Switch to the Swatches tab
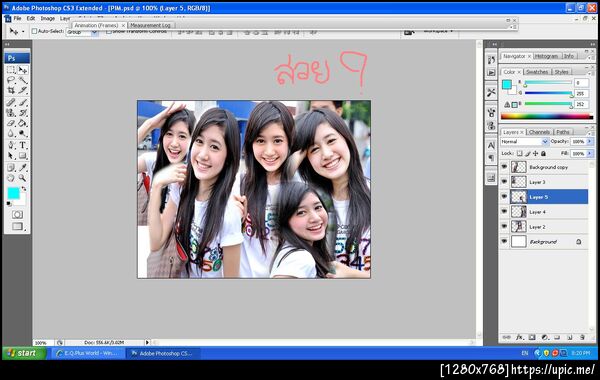The height and width of the screenshot is (380, 600). click(537, 72)
